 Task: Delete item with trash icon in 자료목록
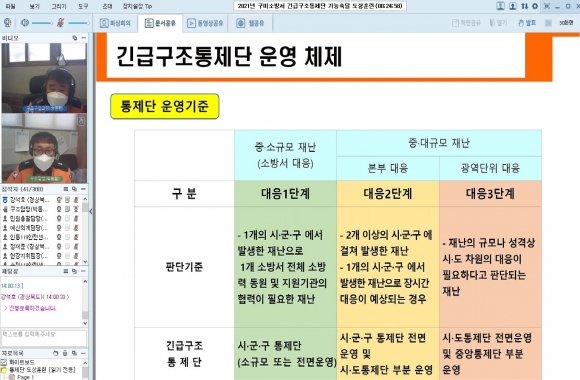pos(65,353)
